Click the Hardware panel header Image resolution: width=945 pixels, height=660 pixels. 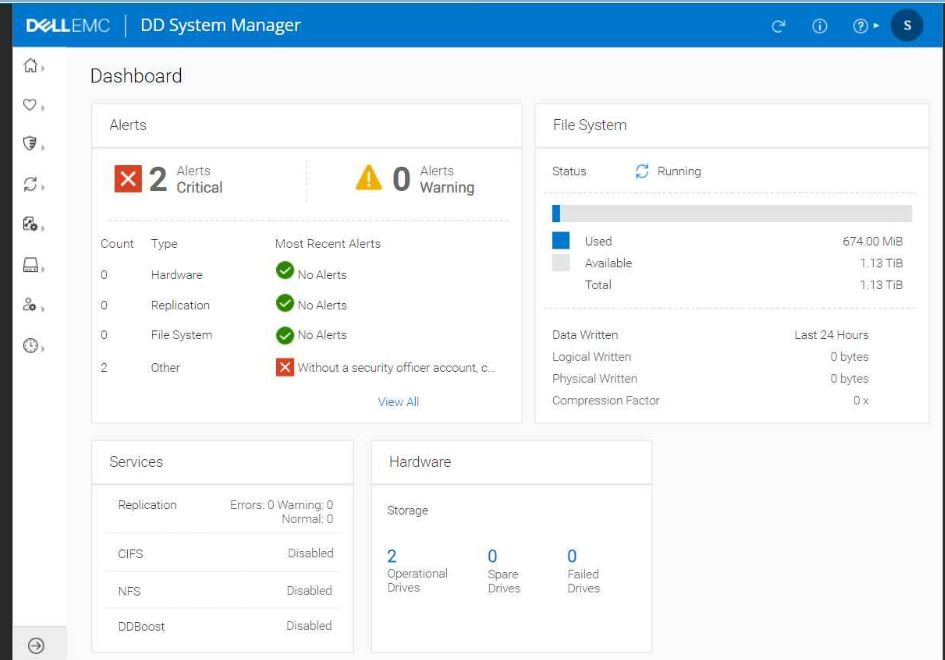pos(512,462)
